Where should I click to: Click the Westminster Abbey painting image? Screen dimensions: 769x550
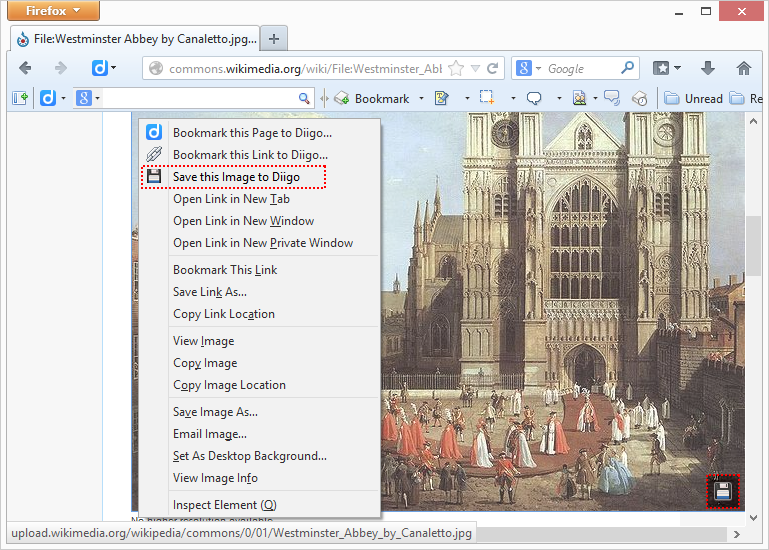[x=563, y=312]
